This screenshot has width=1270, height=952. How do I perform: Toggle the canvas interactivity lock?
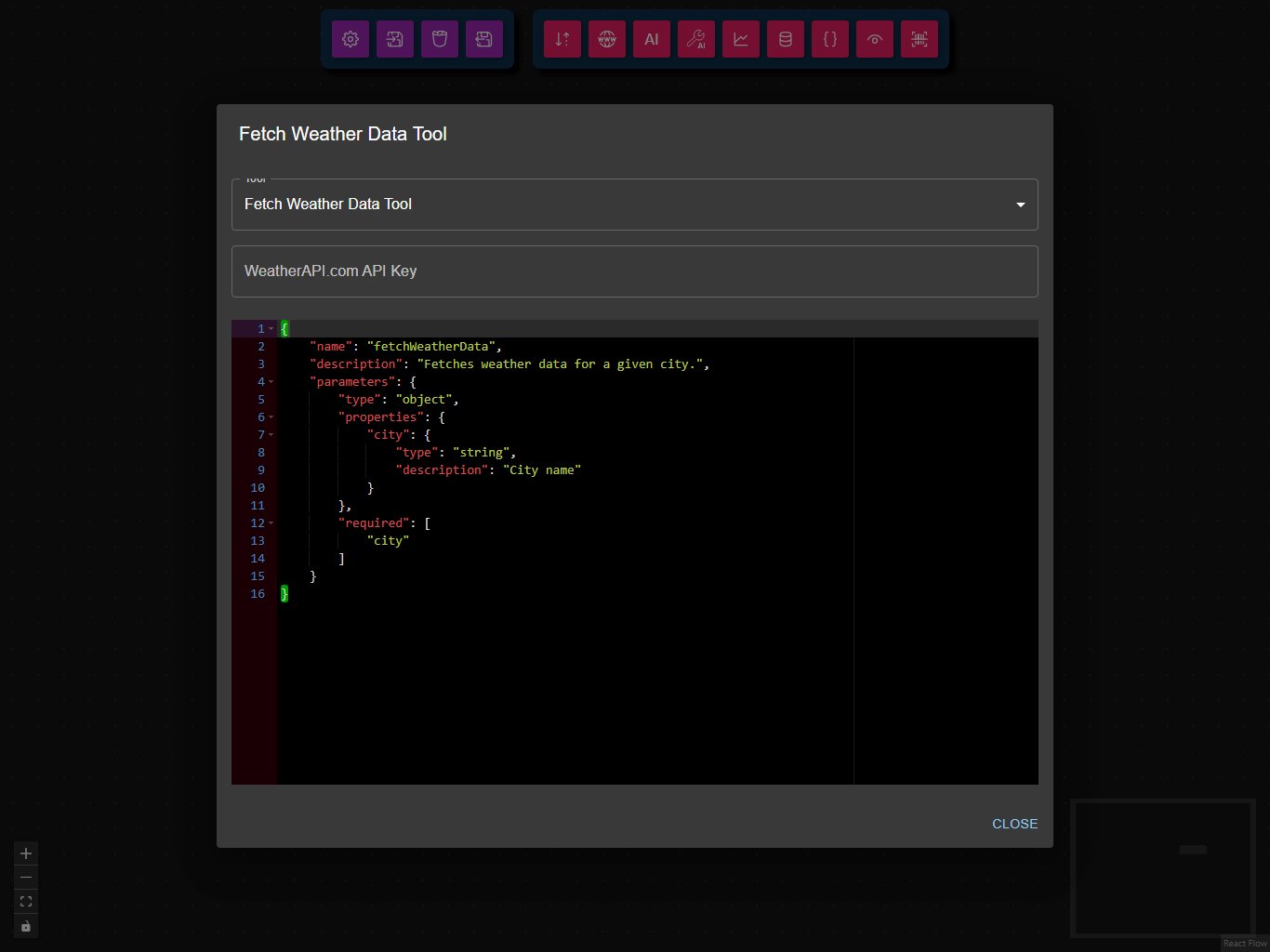(26, 926)
